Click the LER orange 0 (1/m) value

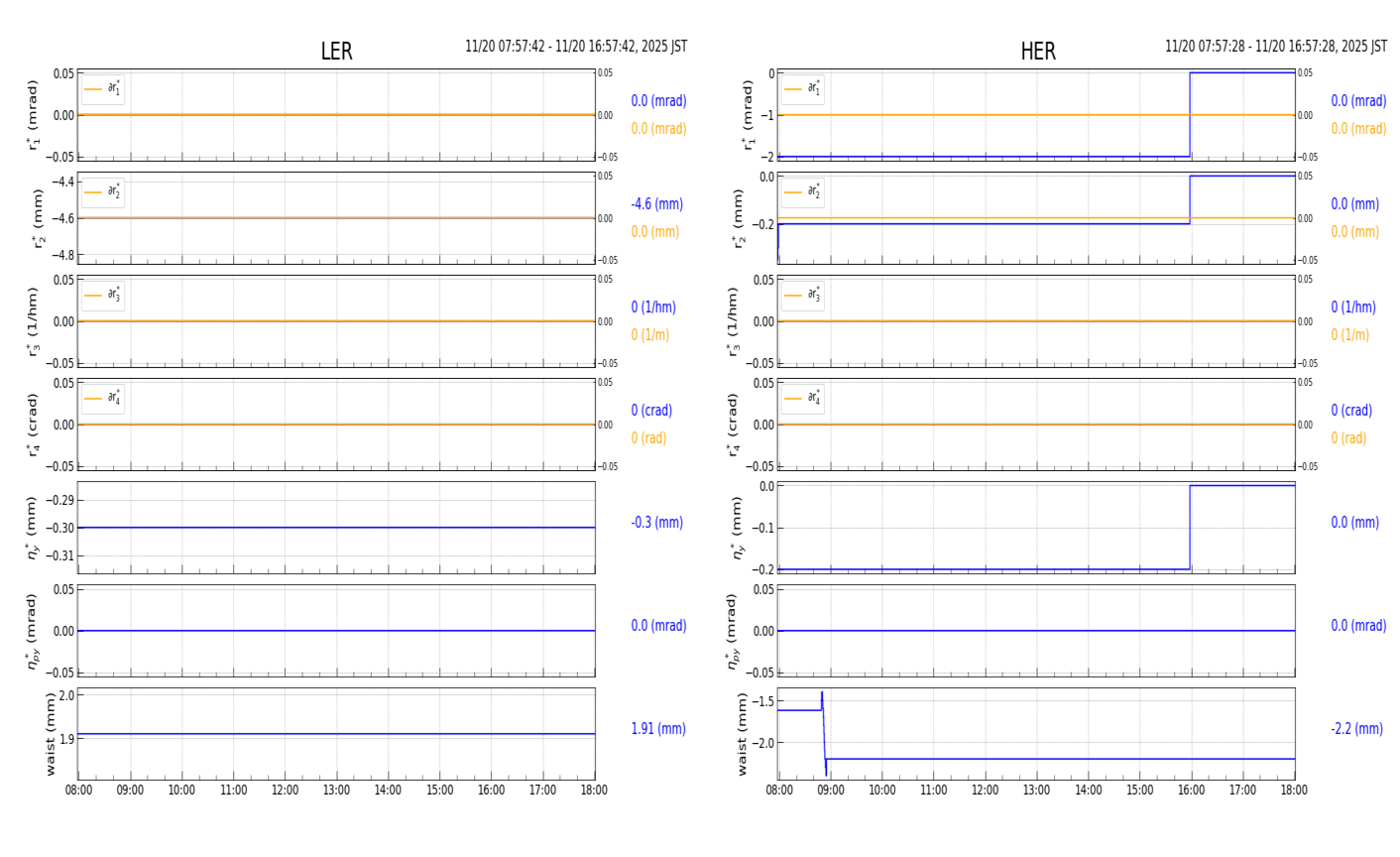(x=650, y=335)
